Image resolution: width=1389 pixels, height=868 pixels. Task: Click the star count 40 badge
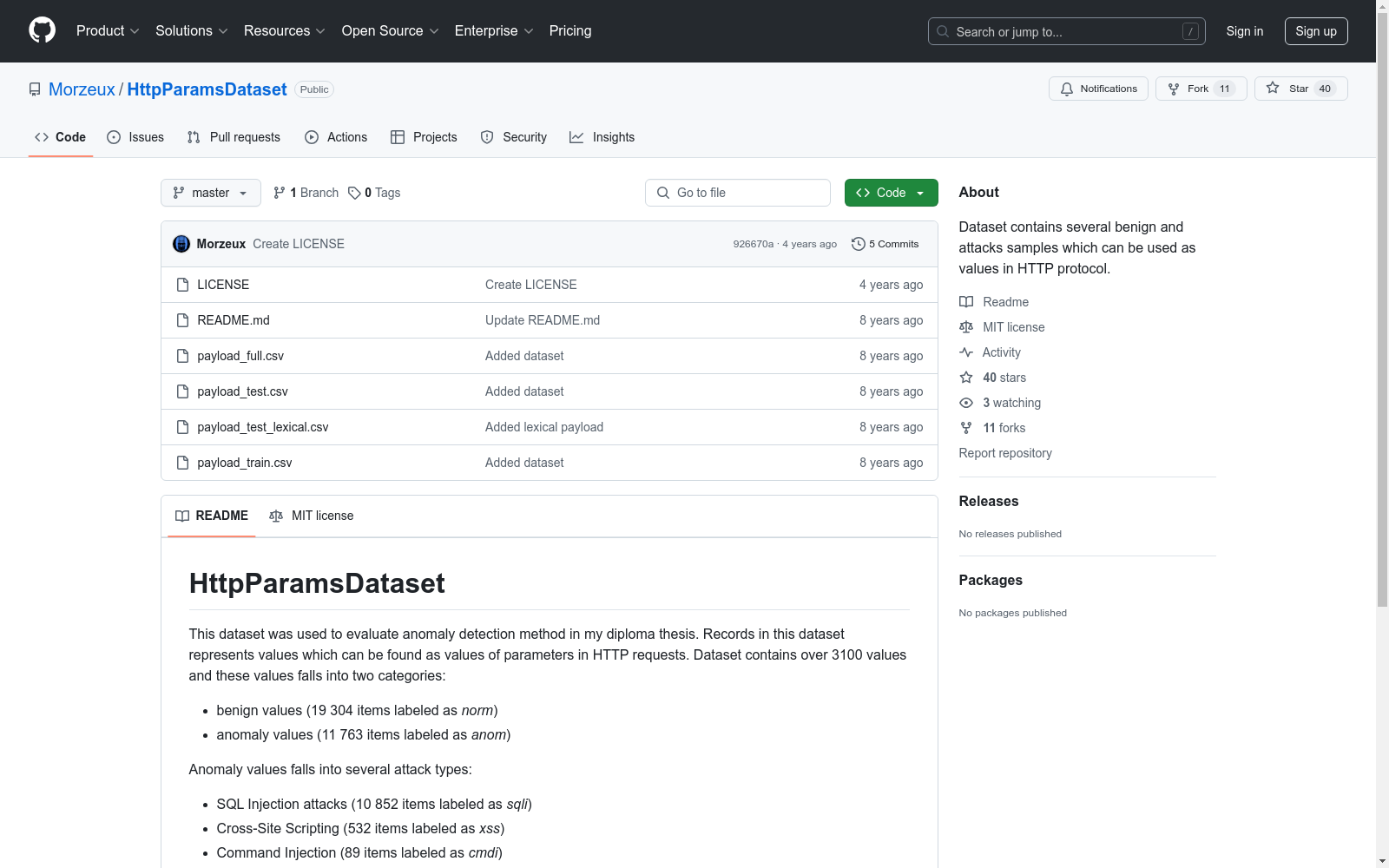click(1325, 89)
